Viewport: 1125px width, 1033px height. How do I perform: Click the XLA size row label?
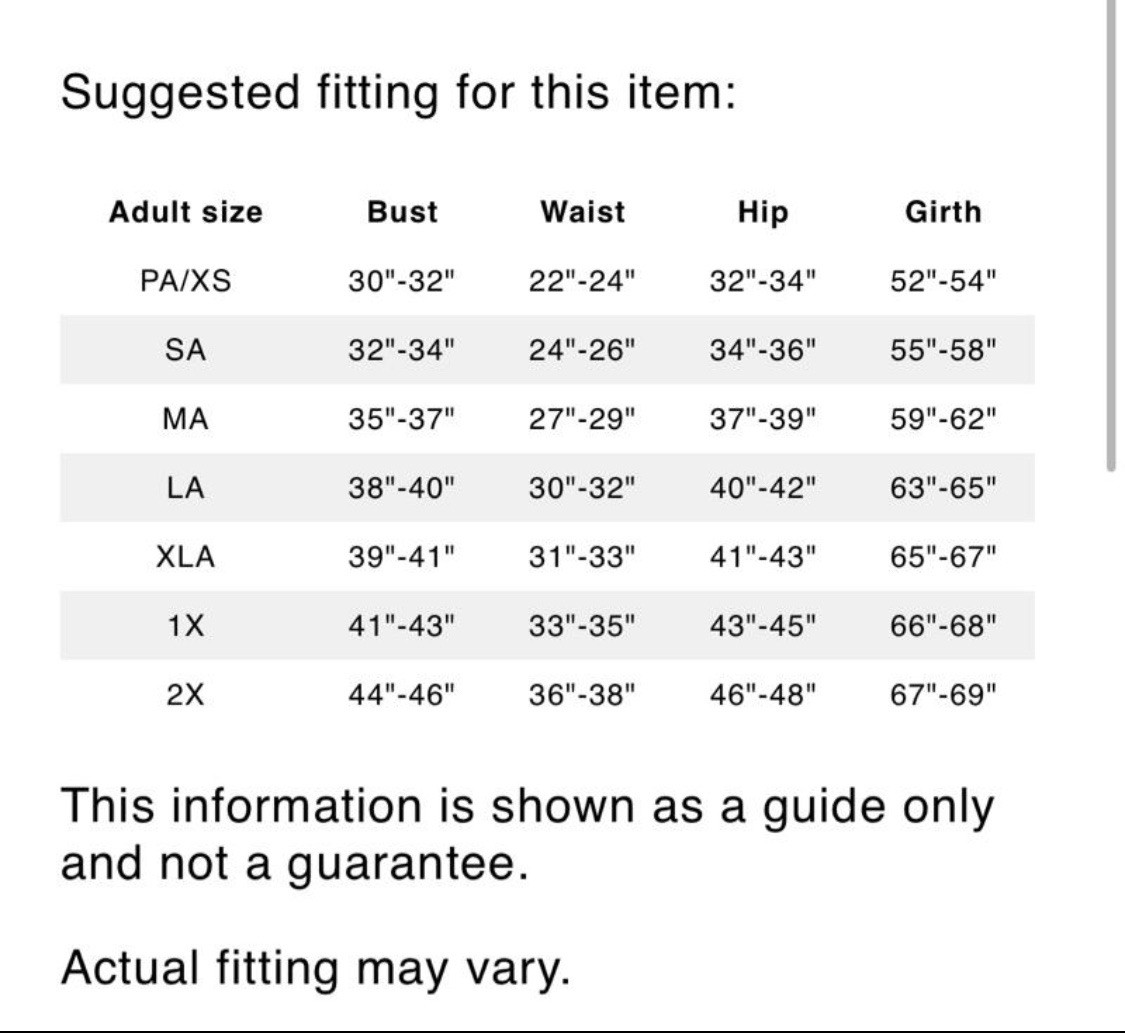(186, 557)
